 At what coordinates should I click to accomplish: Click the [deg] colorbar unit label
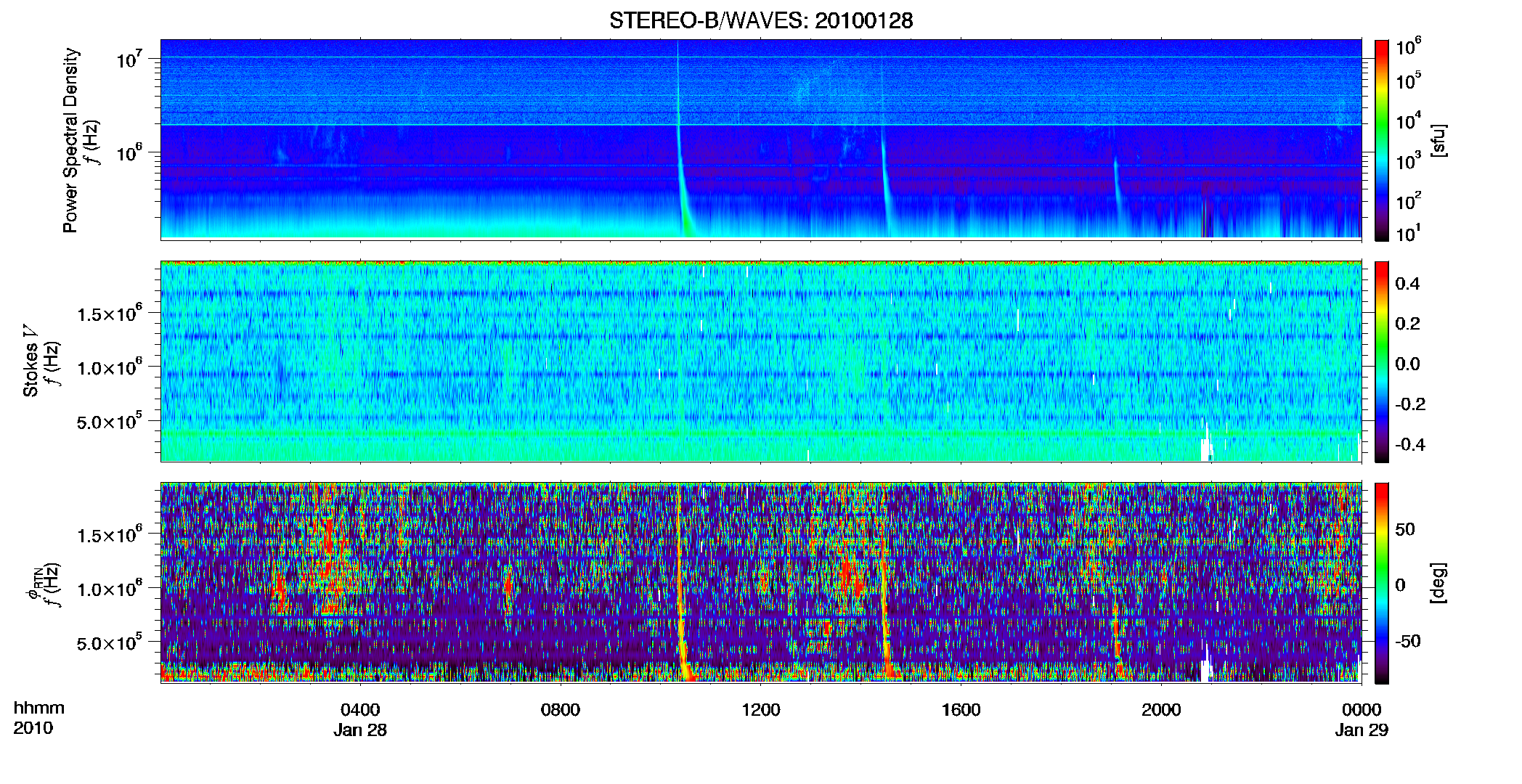coord(1438,583)
